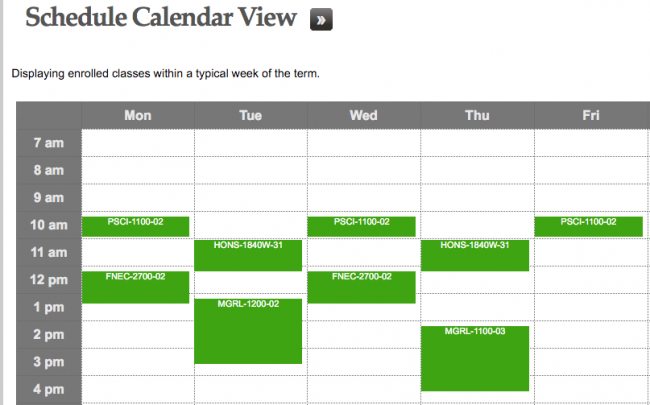Click Monday FNEC-2700-02 class block
Image resolution: width=650 pixels, height=405 pixels.
[136, 287]
